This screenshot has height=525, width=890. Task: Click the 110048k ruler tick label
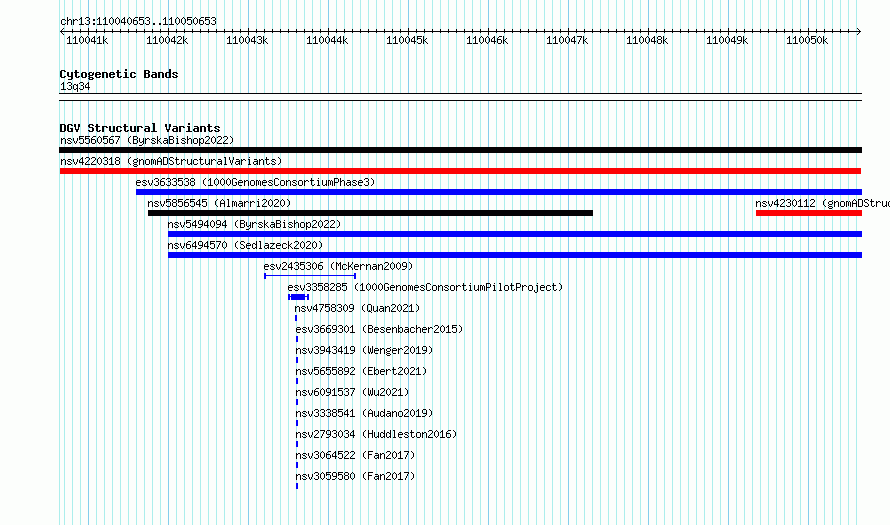pyautogui.click(x=647, y=40)
